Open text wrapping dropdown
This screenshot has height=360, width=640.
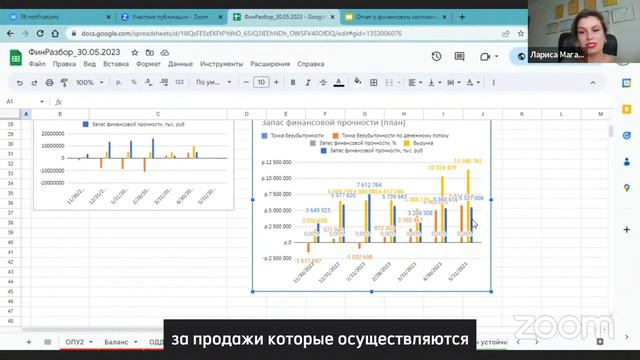[x=453, y=82]
